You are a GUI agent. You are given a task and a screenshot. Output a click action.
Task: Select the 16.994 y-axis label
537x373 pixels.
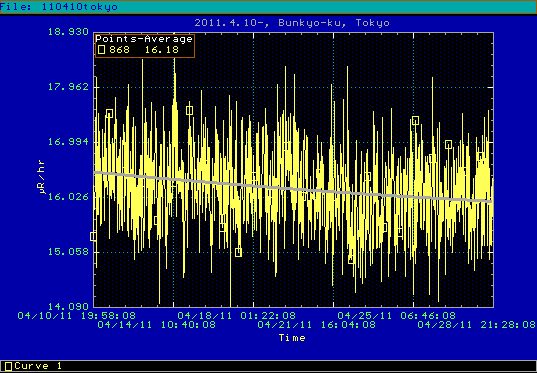[x=68, y=142]
